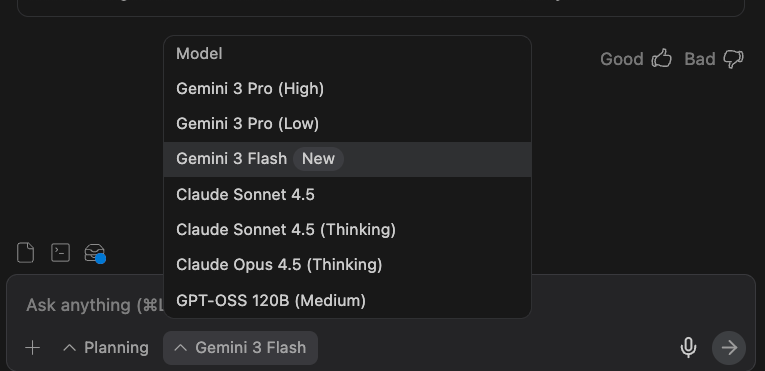Screen dimensions: 765x371
Task: Select Gemini 3 Pro (High) model
Action: point(347,89)
